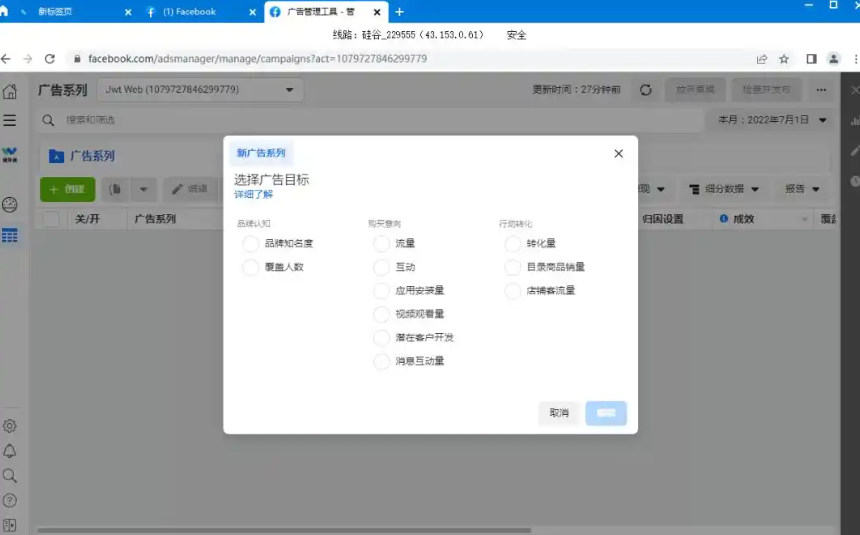Click the right panel clock history icon
The height and width of the screenshot is (535, 860).
[x=855, y=182]
